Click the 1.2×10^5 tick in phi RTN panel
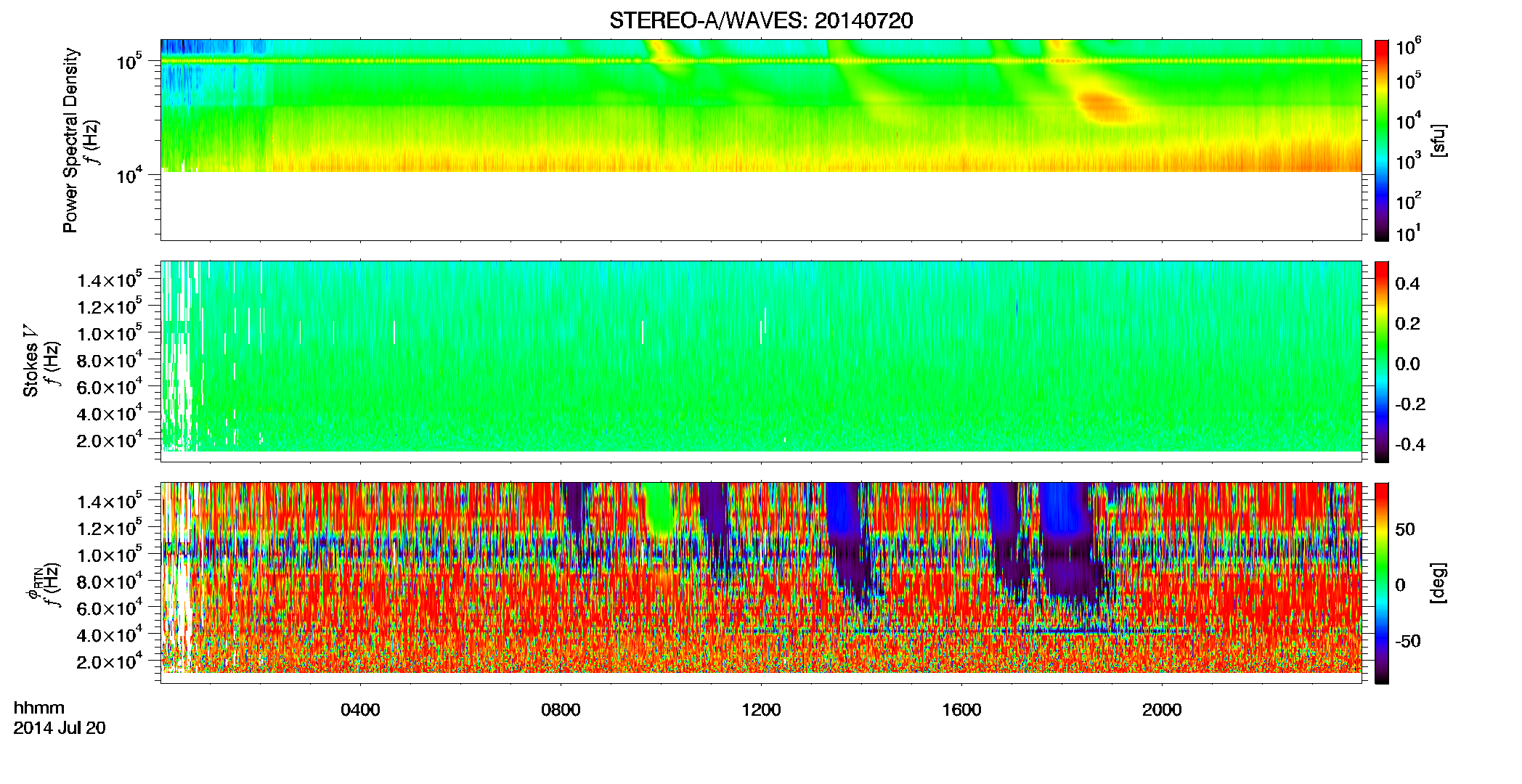Screen dimensions: 1522x784 pos(110,528)
